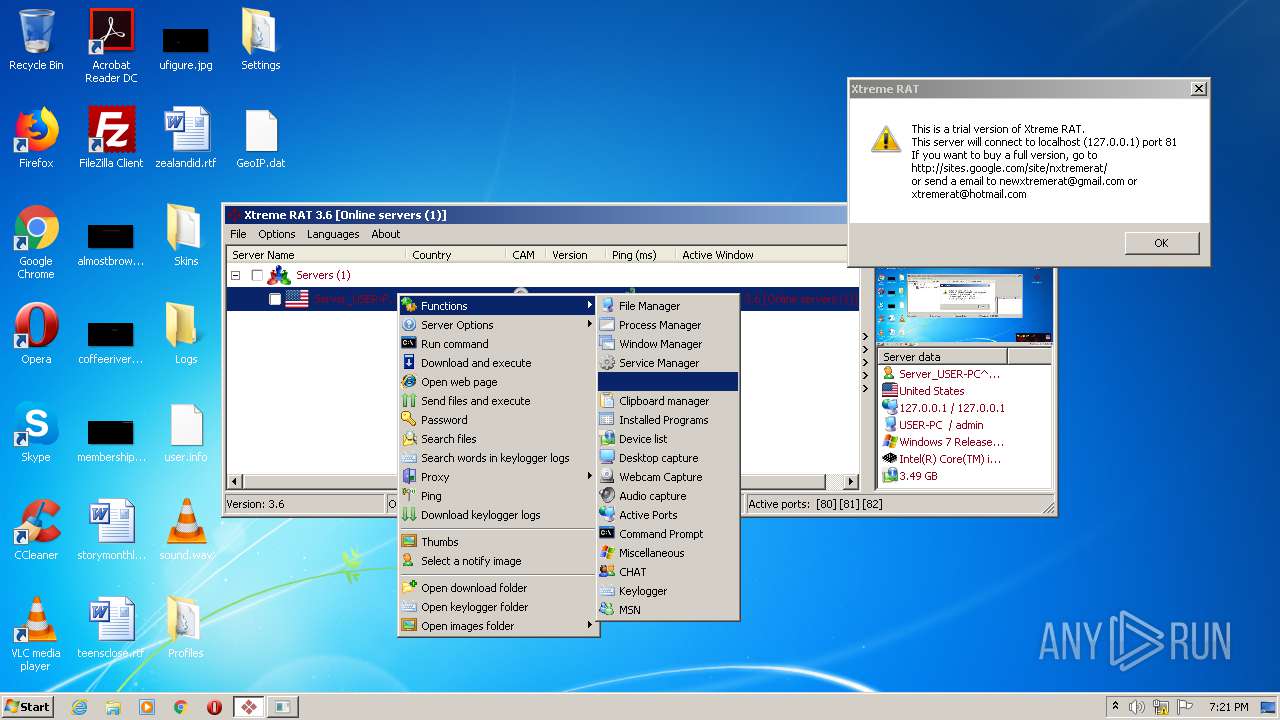Choose Run command in context menu
1280x720 pixels.
click(498, 344)
